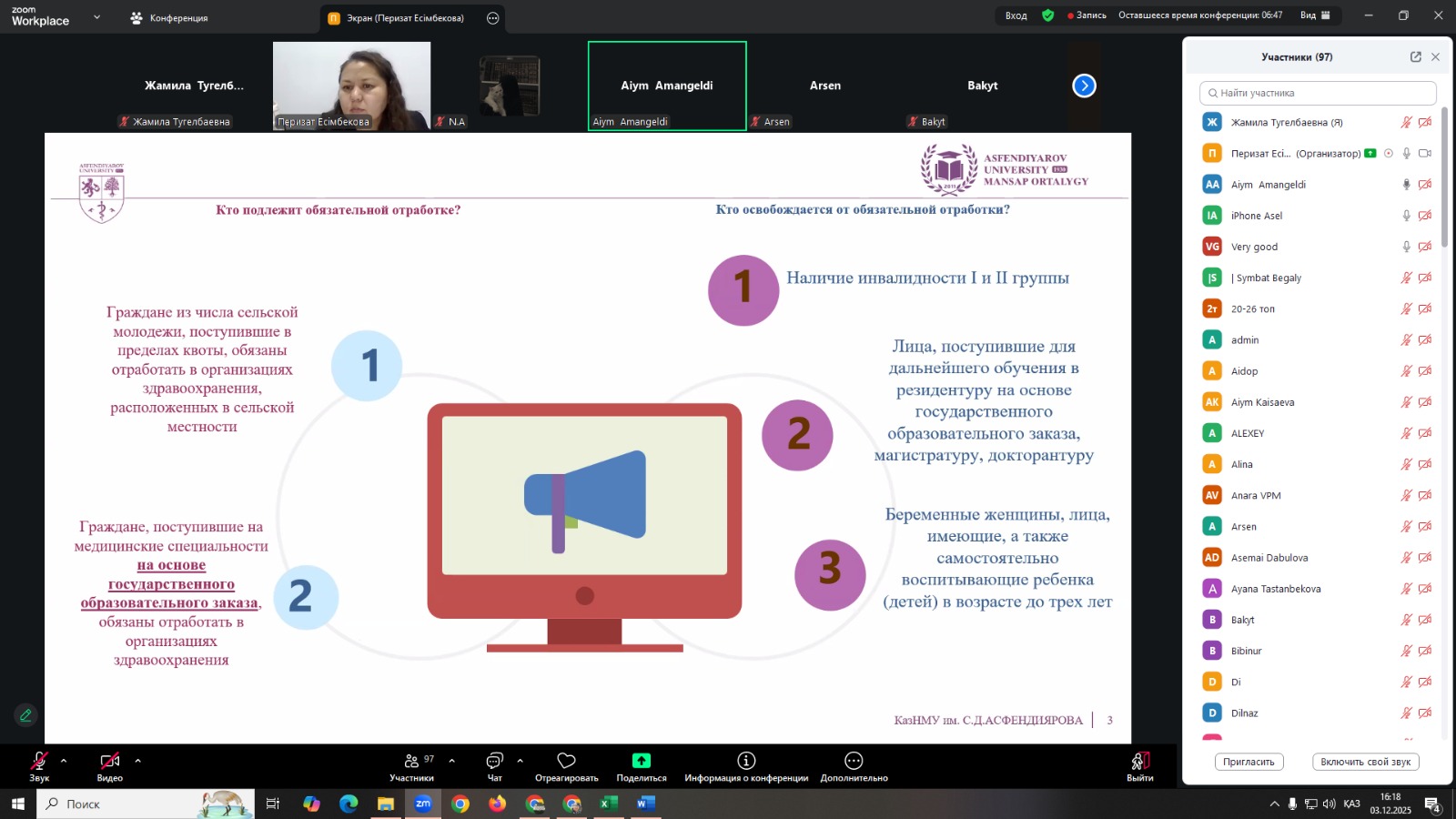Click the unmute my audio button
Image resolution: width=1456 pixels, height=819 pixels.
[x=1365, y=762]
